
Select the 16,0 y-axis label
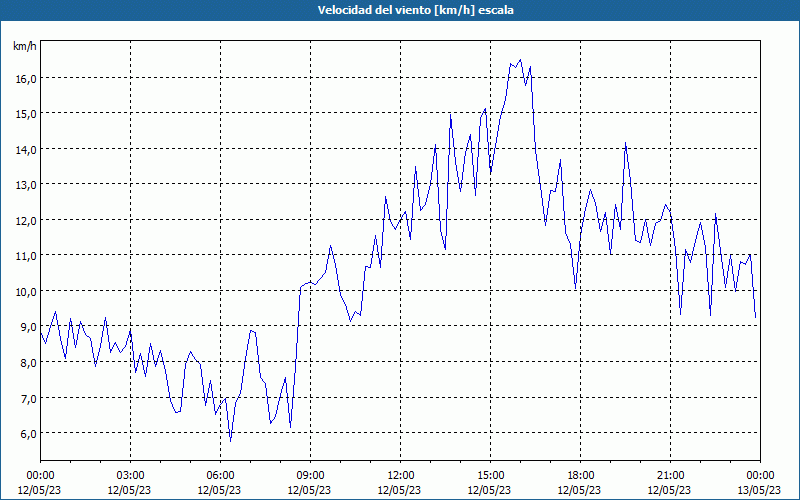[26, 79]
